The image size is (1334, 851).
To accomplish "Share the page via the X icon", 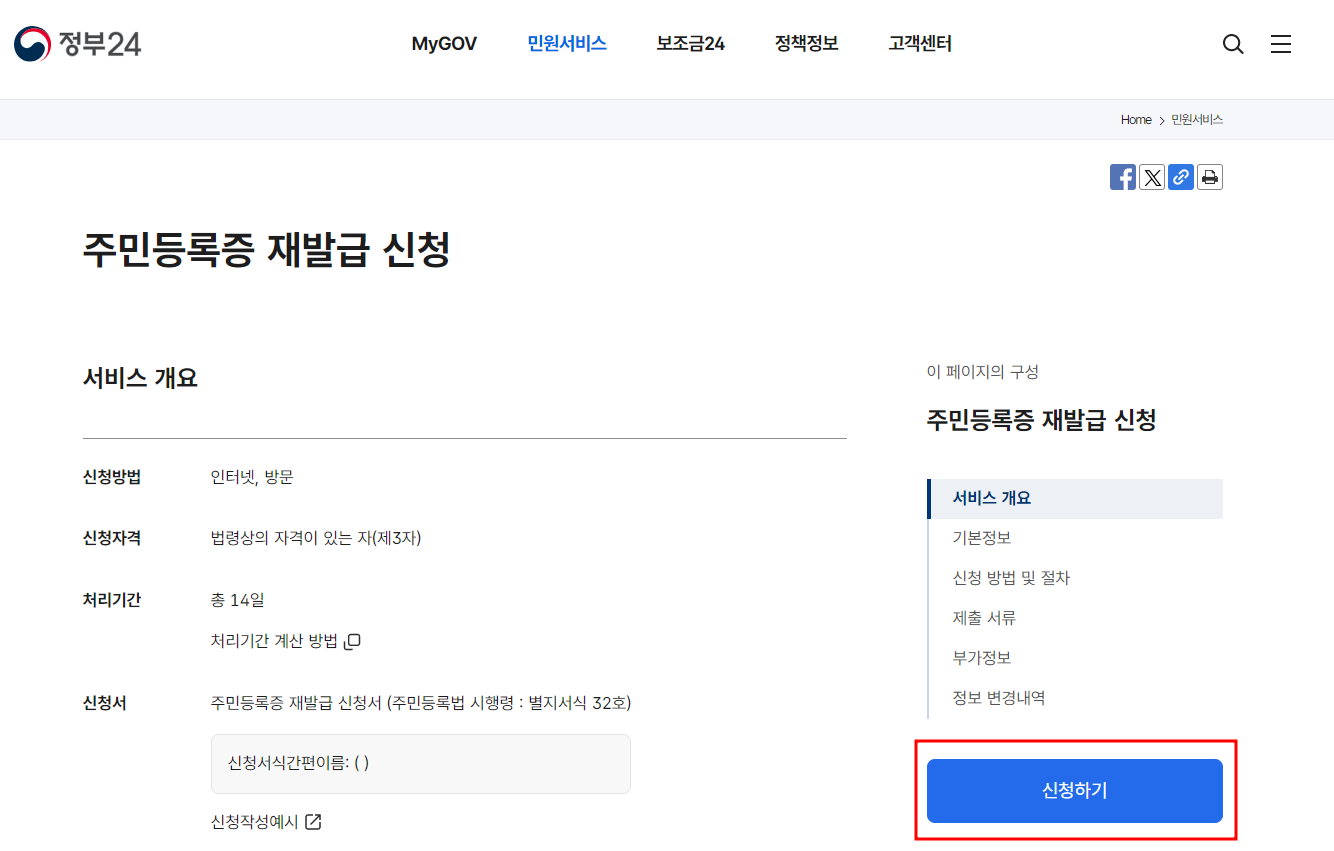I will tap(1152, 177).
